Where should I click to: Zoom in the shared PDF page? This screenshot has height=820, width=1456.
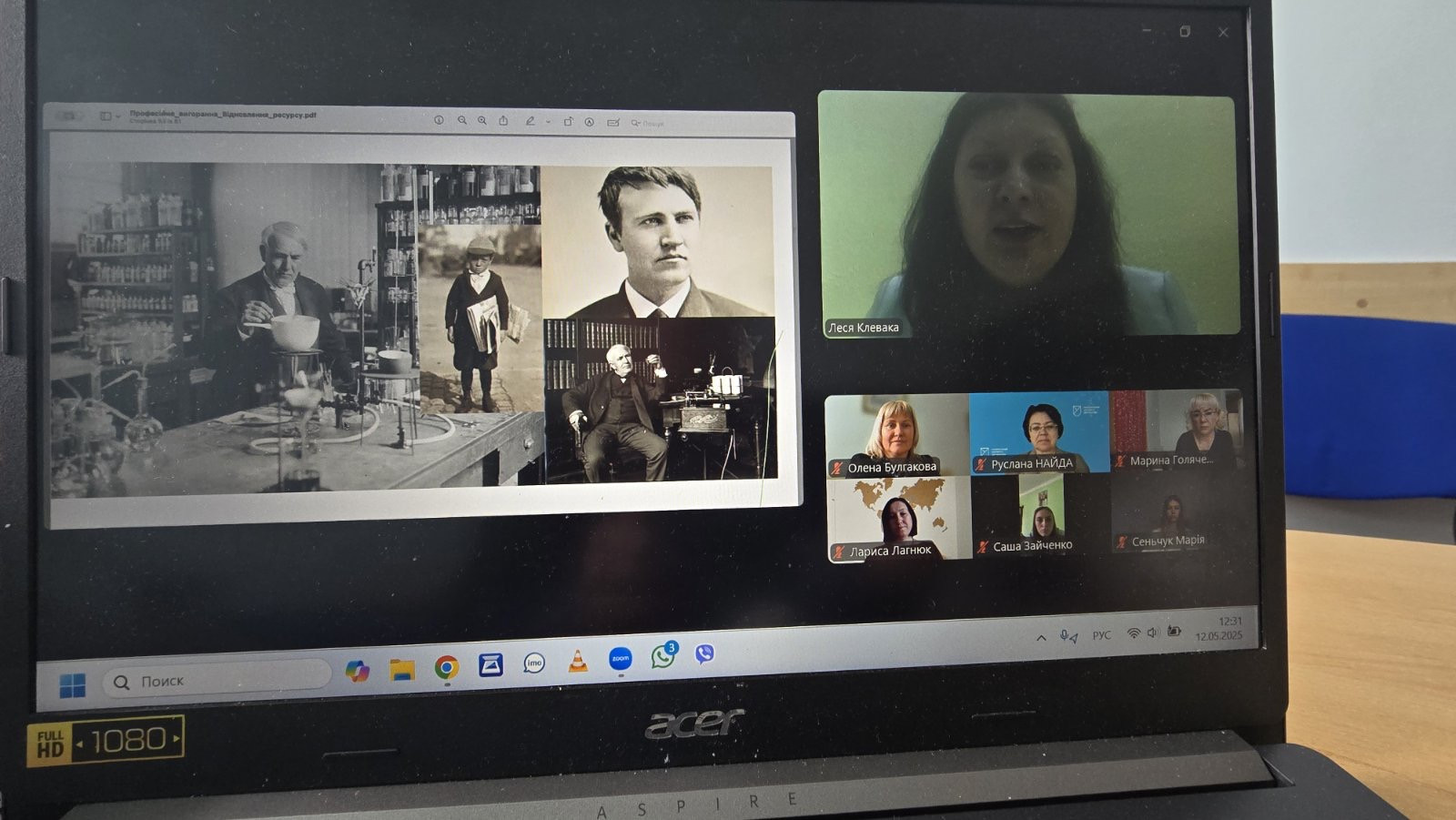click(x=482, y=120)
